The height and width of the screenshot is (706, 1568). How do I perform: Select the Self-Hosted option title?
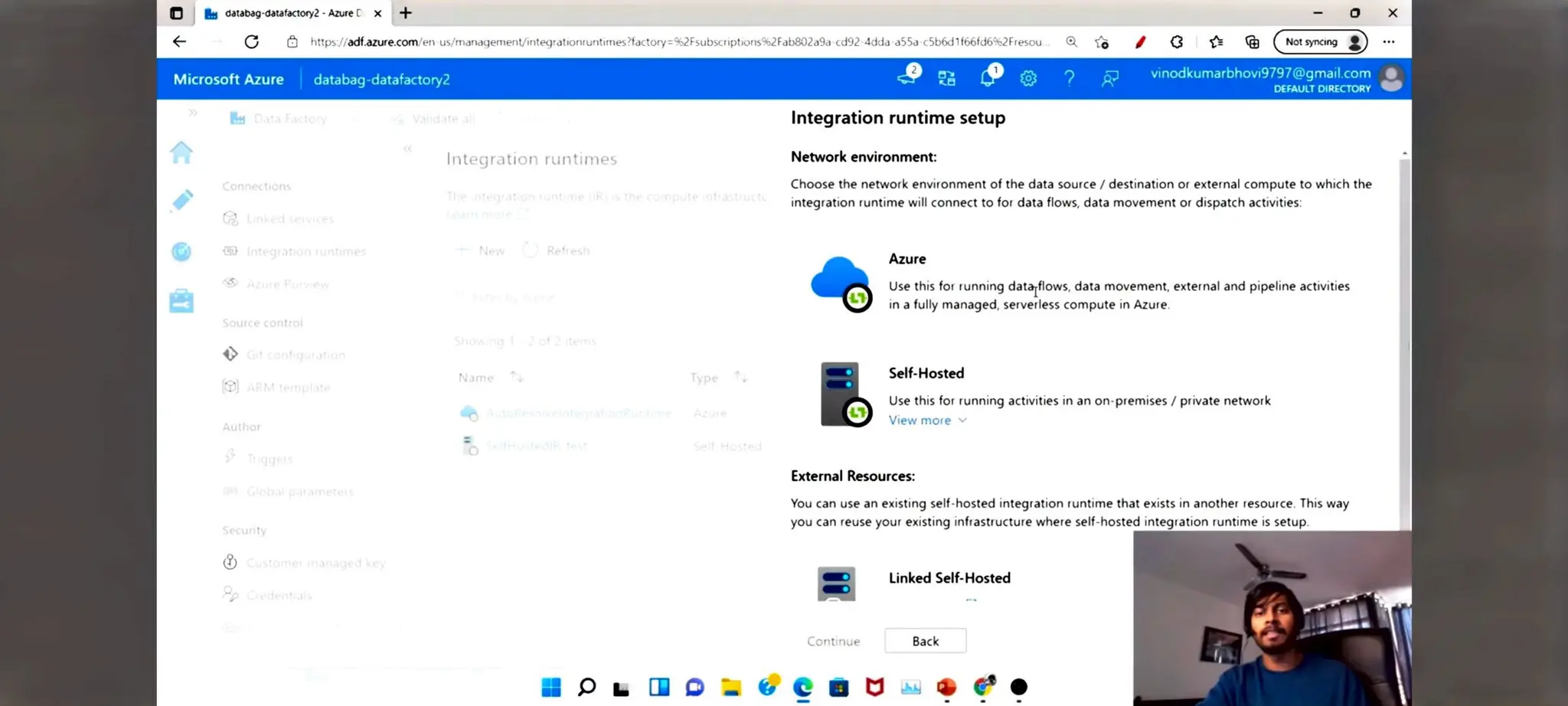click(926, 373)
